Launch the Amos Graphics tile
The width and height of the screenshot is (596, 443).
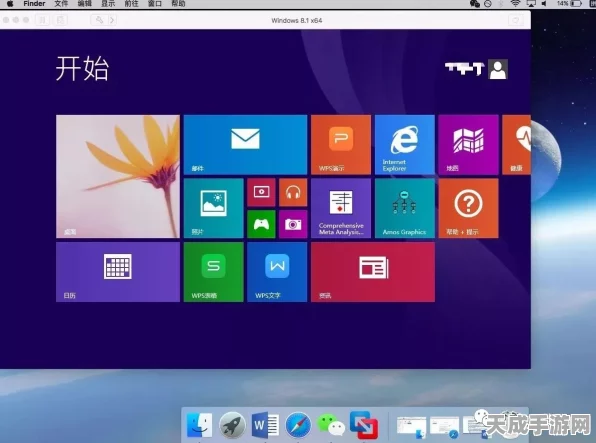(404, 208)
